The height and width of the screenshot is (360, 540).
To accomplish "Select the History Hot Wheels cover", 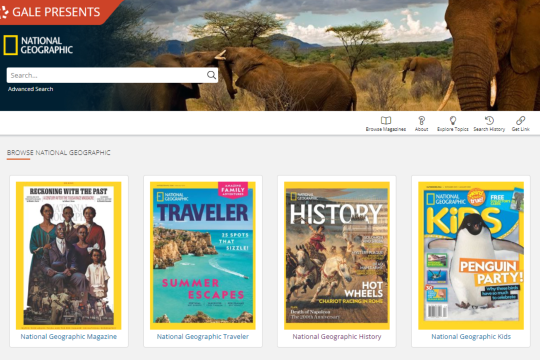I will click(x=337, y=256).
